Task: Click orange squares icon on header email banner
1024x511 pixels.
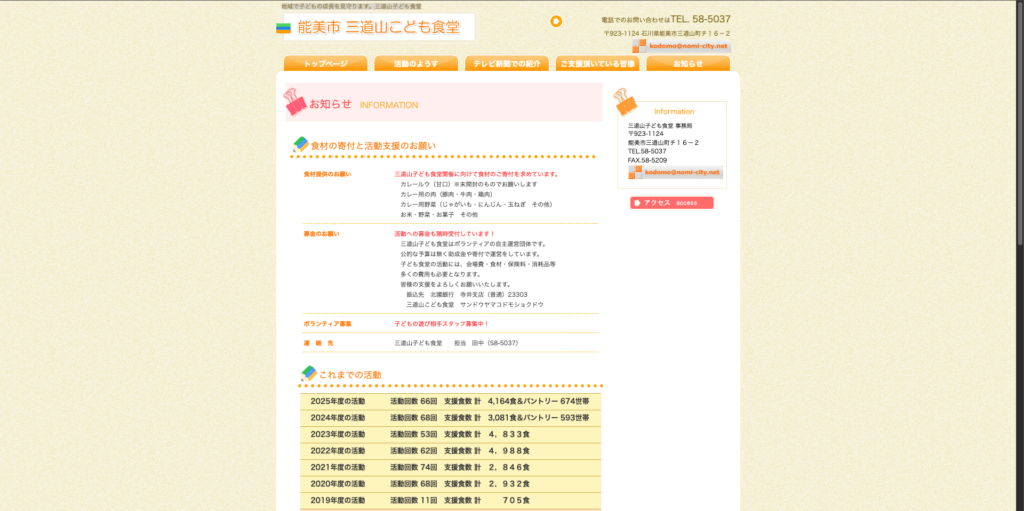Action: pos(639,46)
